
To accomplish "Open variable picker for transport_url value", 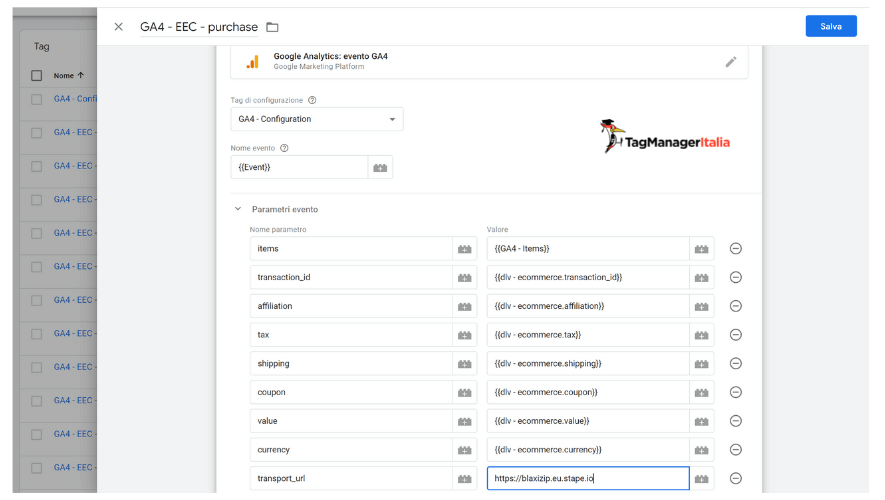I will pyautogui.click(x=702, y=479).
